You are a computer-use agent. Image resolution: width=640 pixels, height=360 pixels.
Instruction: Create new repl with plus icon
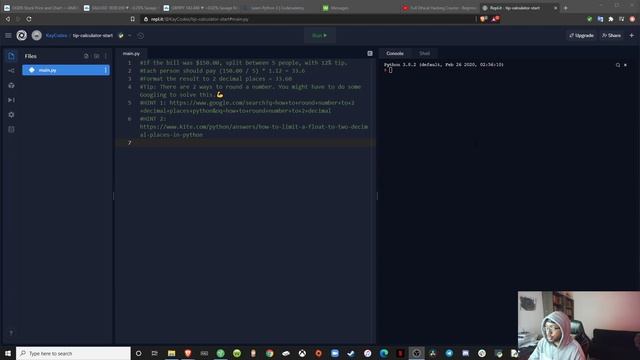point(631,36)
